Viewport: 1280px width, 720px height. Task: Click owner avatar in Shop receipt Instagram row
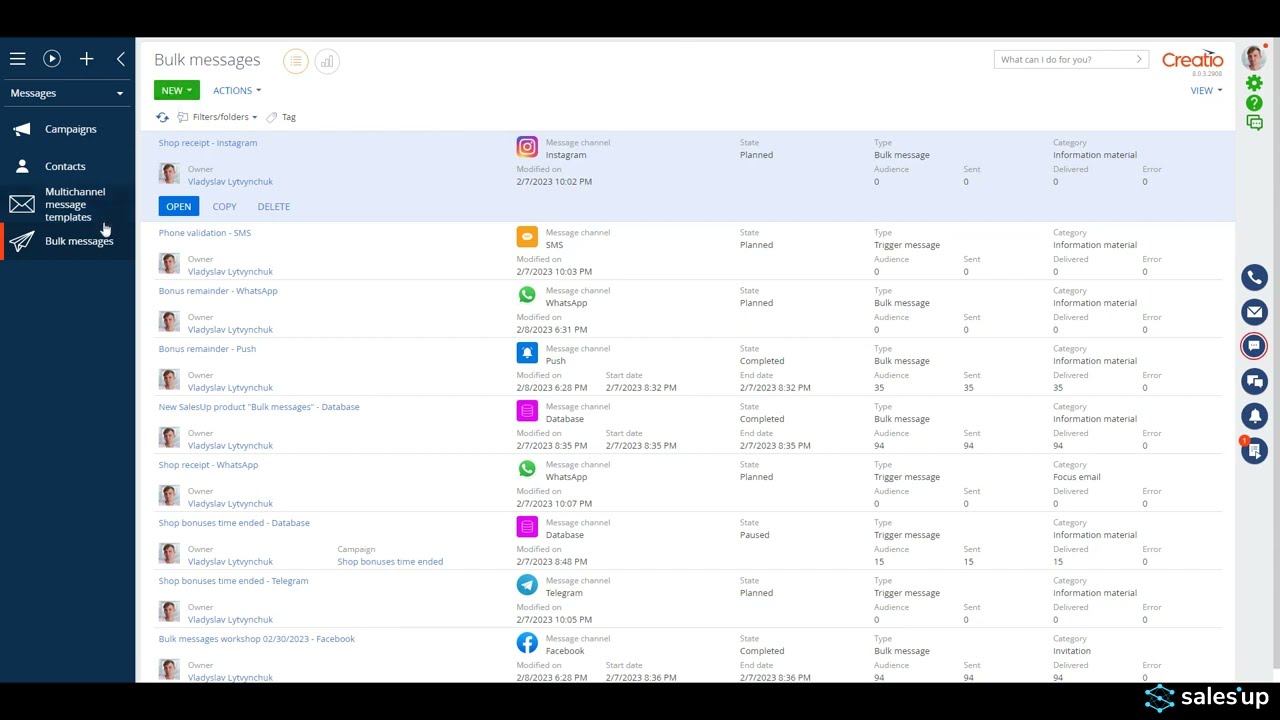[169, 174]
